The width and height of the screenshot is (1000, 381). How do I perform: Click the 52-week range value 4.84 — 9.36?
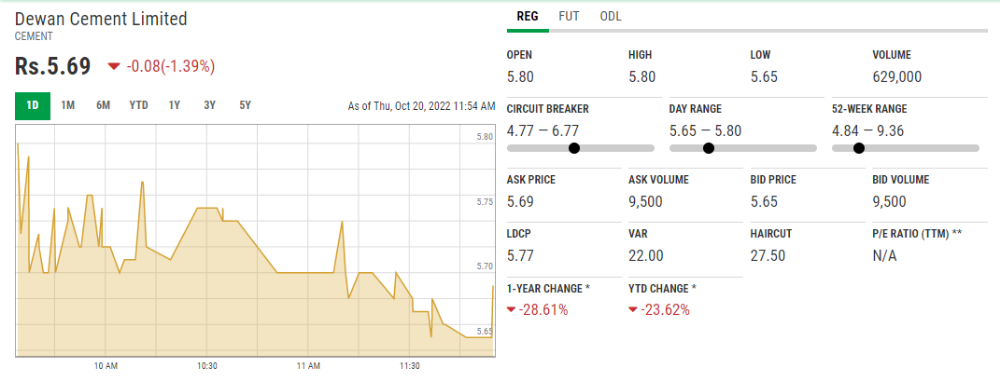(868, 131)
